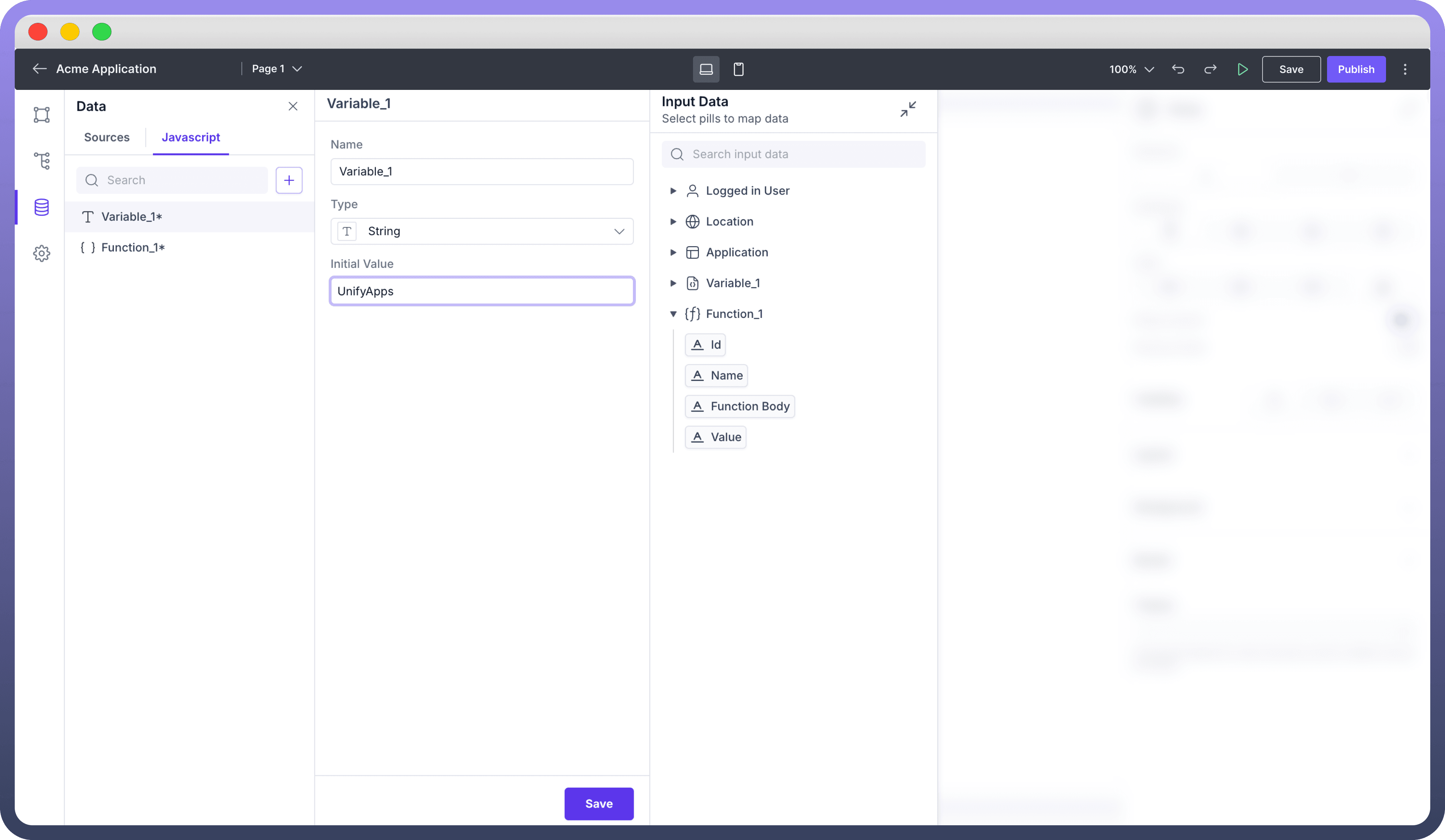Click Save at bottom of variable form

pos(599,803)
